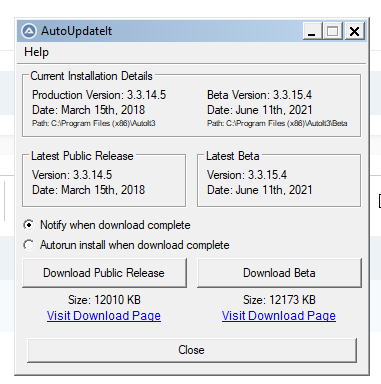Close the window with the X button
This screenshot has width=381, height=384.
tap(354, 31)
